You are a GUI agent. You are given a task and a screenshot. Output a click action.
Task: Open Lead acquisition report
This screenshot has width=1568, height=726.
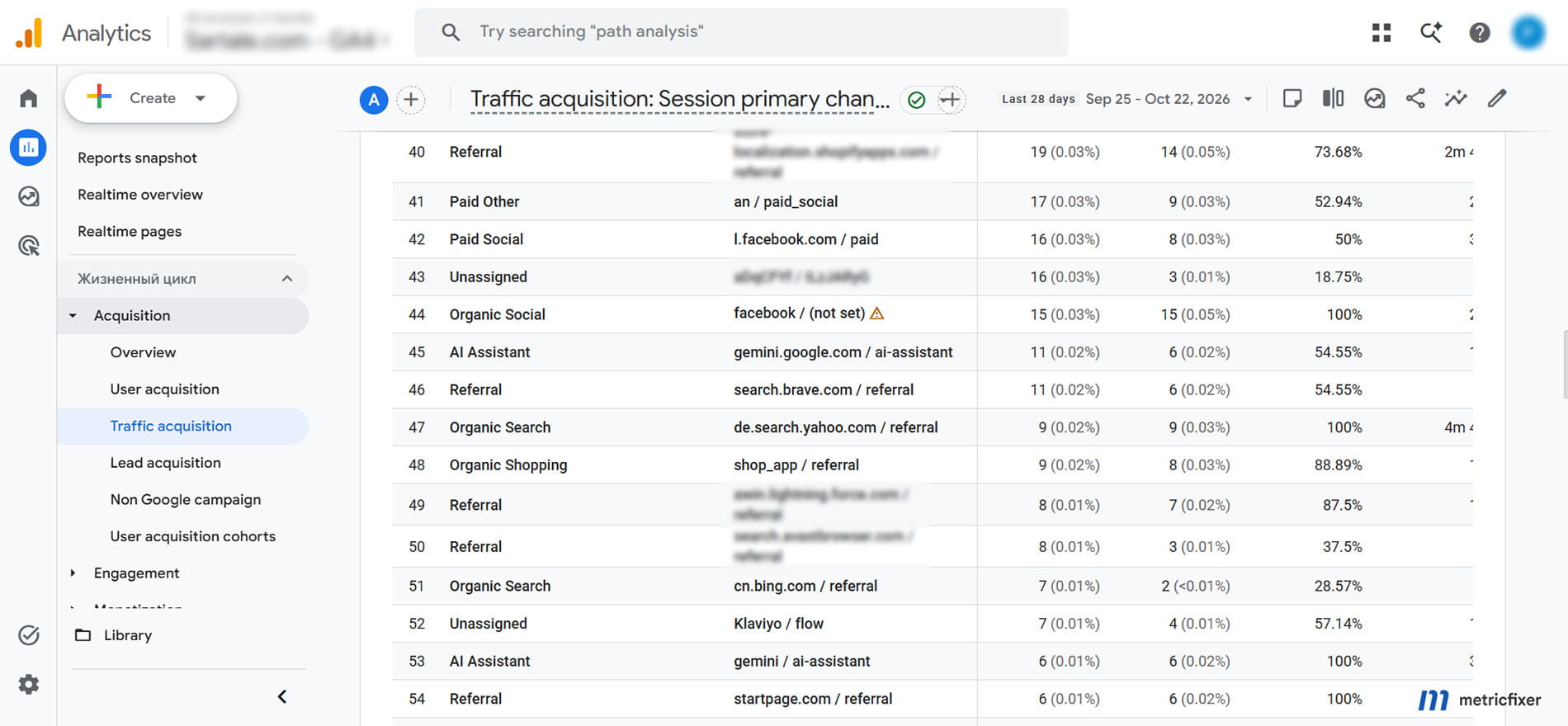[166, 463]
